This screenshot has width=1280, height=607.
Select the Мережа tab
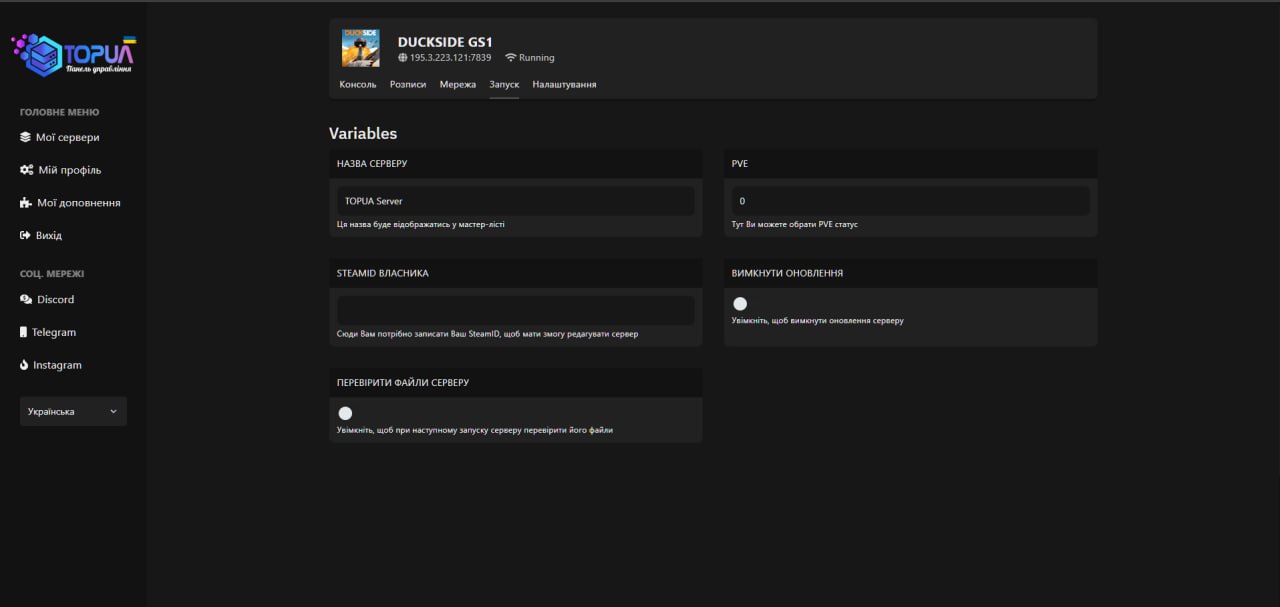(x=458, y=85)
